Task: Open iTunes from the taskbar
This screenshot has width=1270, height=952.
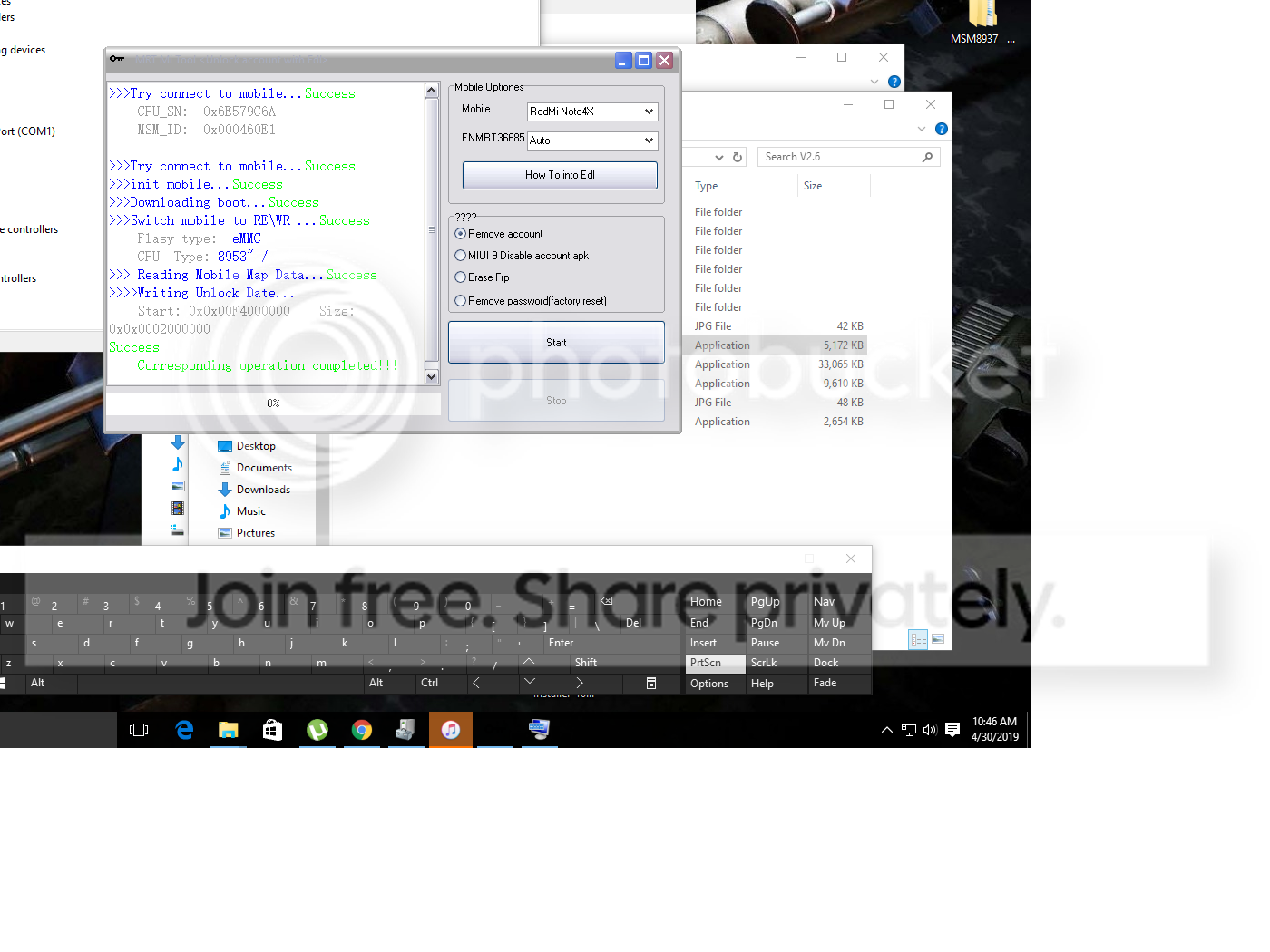Action: pyautogui.click(x=451, y=730)
